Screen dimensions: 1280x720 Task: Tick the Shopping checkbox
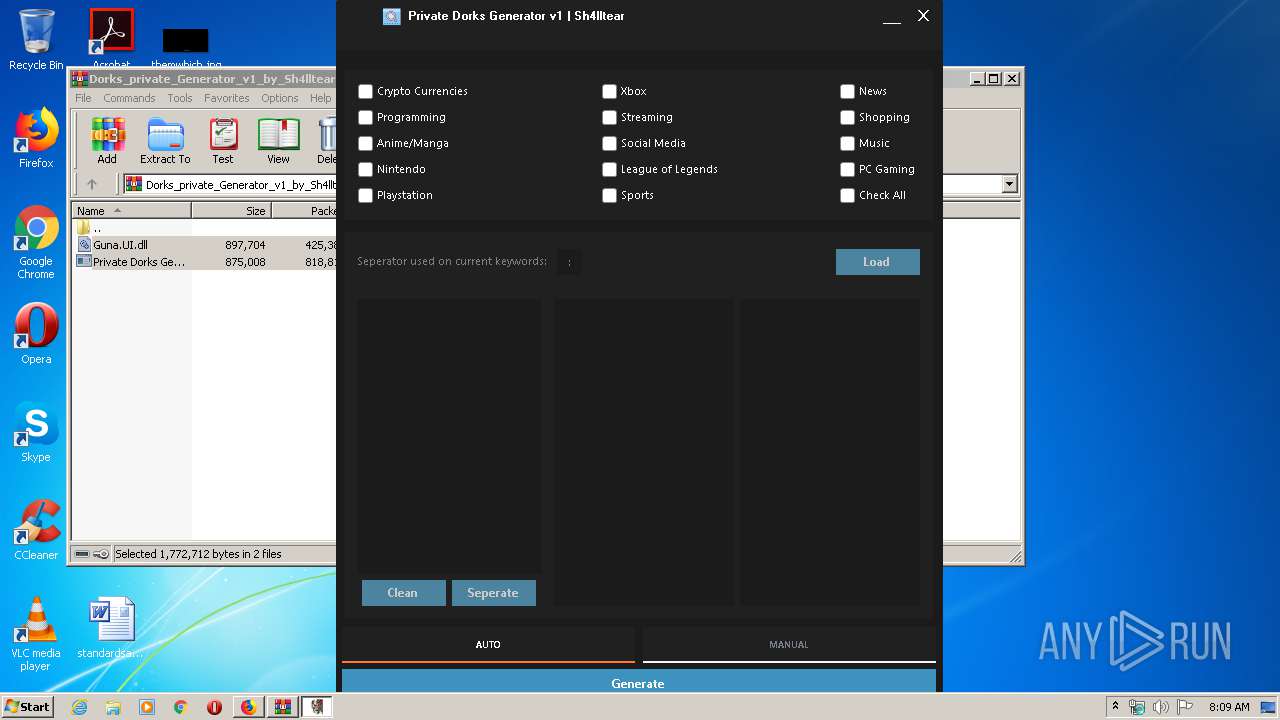point(848,117)
